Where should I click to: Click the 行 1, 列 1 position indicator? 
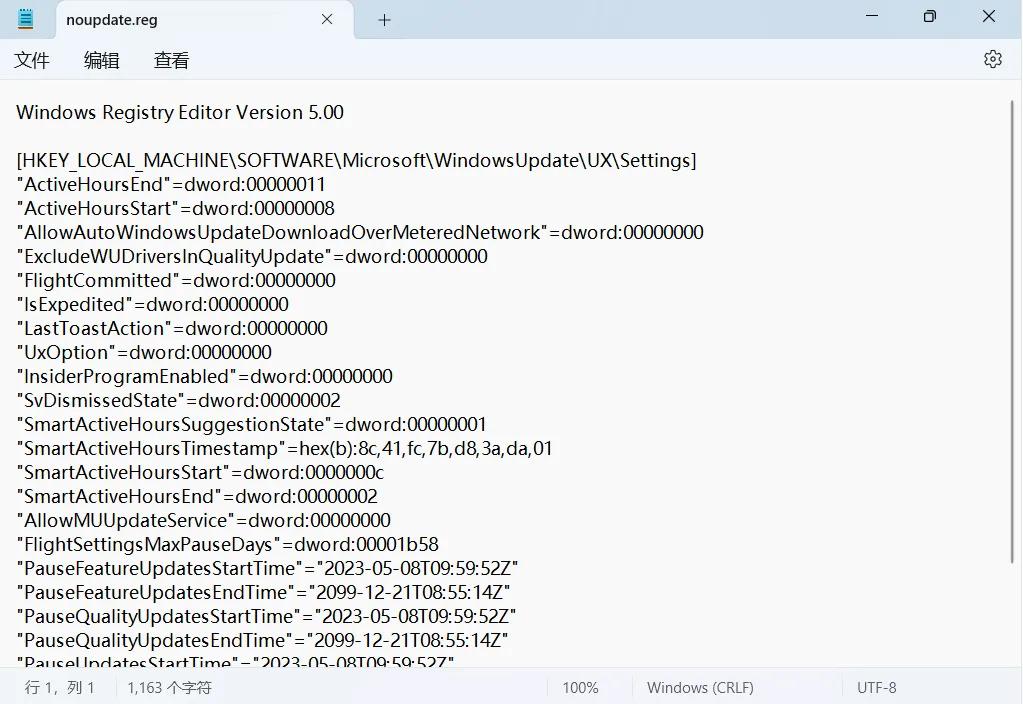(x=60, y=688)
